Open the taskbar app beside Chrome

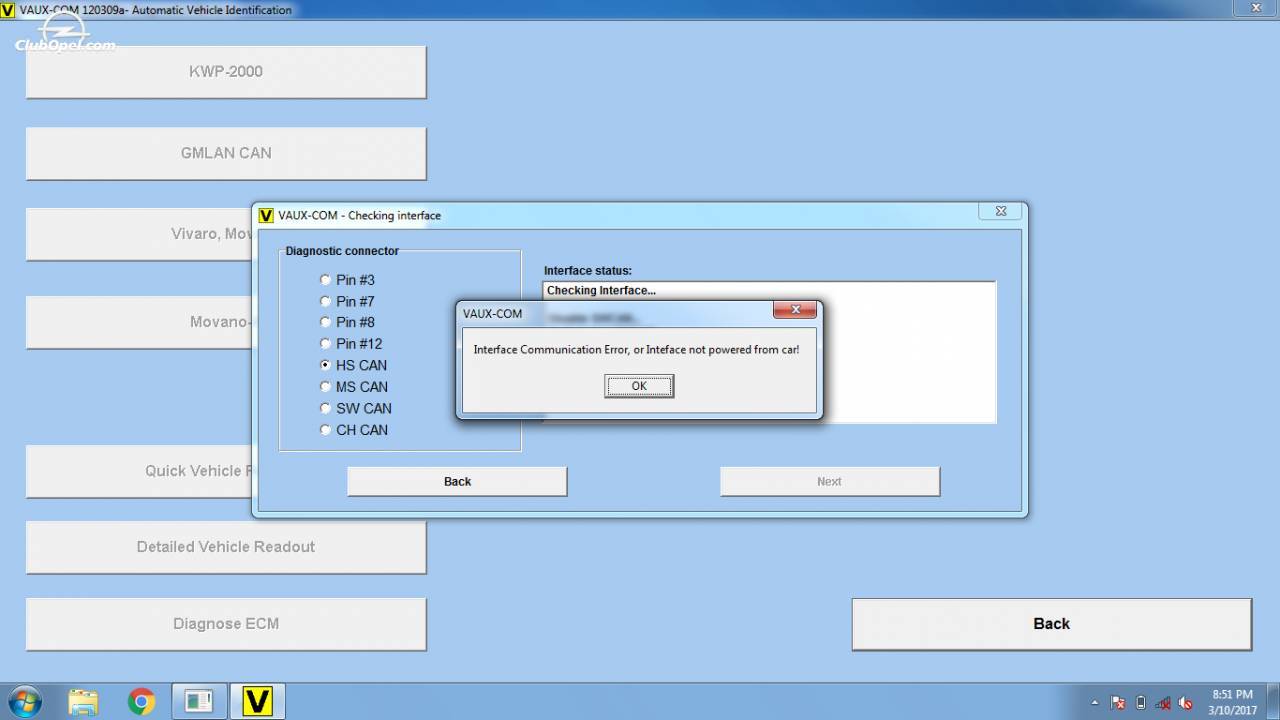pyautogui.click(x=199, y=701)
